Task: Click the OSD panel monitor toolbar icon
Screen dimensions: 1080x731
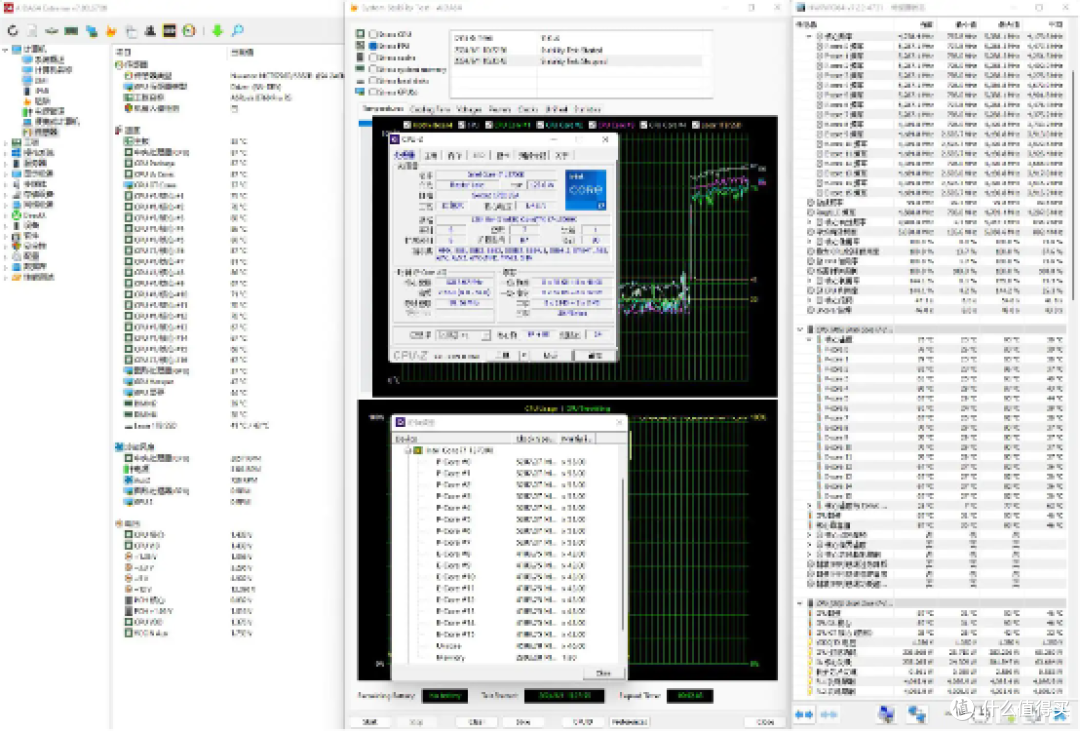Action: [169, 31]
